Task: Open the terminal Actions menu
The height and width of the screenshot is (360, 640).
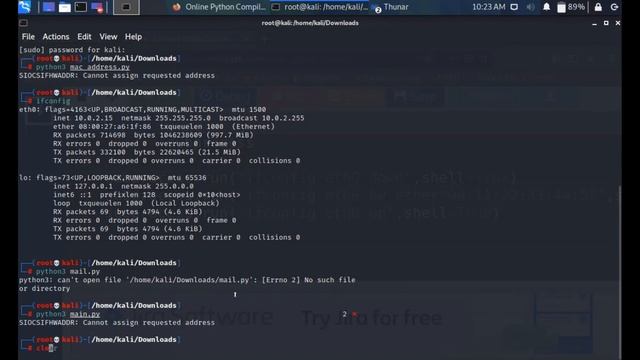Action: [56, 37]
